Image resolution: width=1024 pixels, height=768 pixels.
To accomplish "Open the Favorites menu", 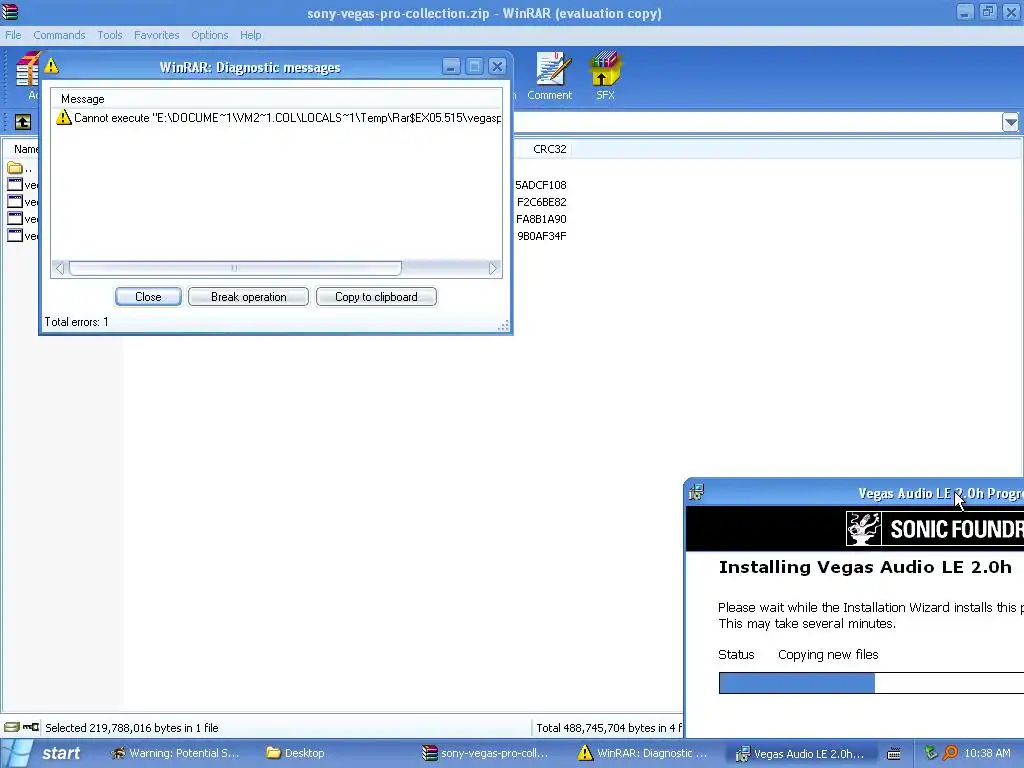I will [x=156, y=35].
